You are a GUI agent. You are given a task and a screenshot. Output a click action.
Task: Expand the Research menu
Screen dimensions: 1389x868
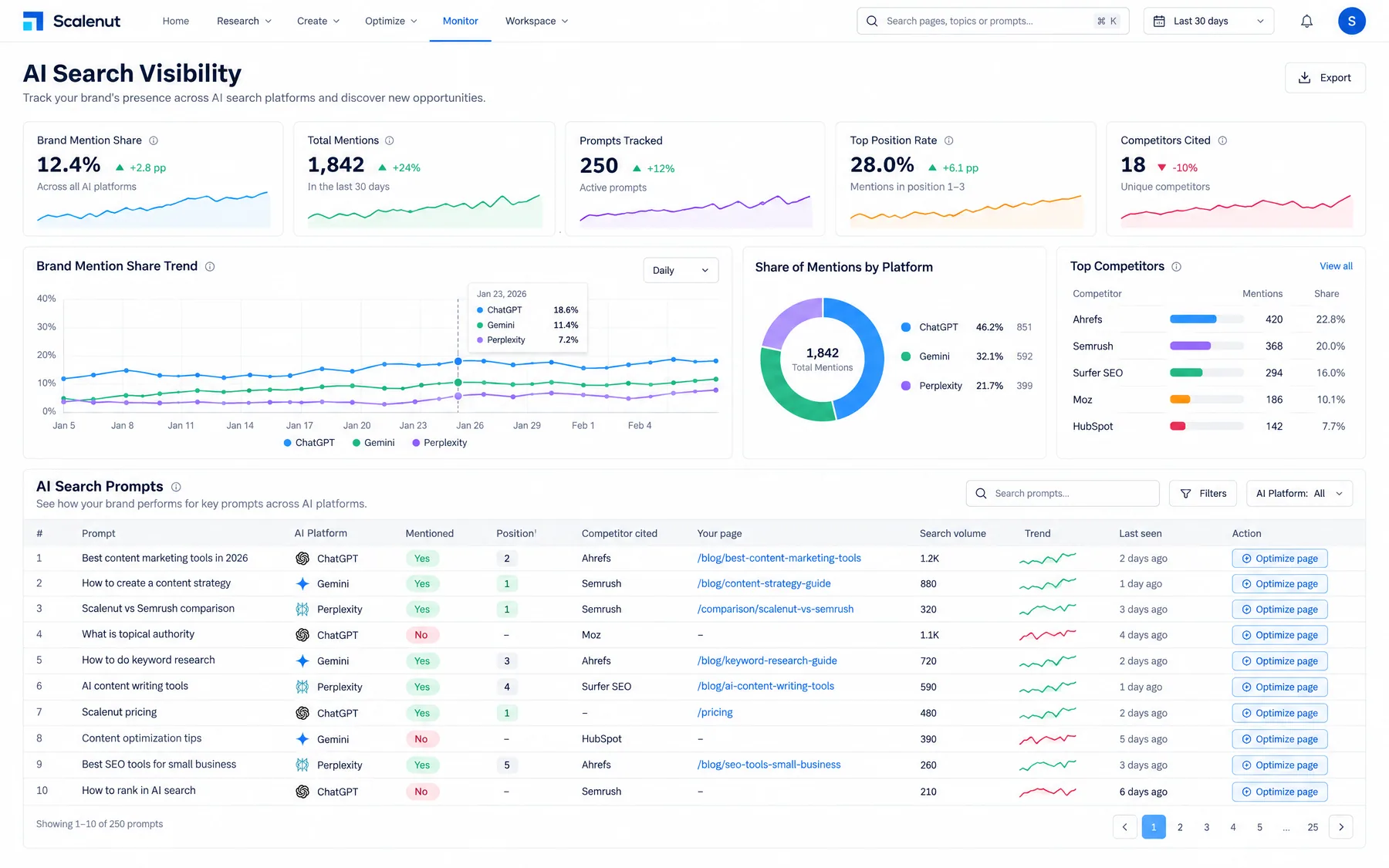click(244, 21)
